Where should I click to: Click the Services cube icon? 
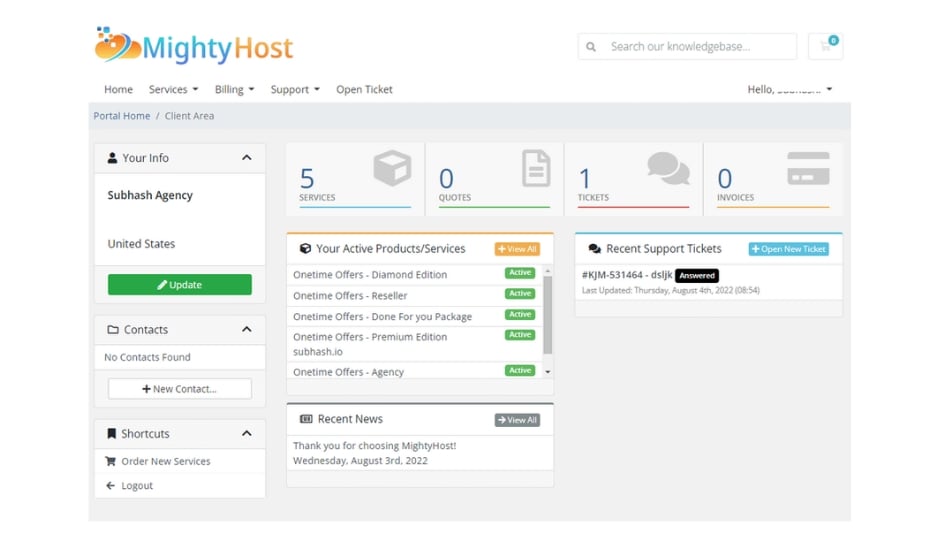(x=392, y=168)
